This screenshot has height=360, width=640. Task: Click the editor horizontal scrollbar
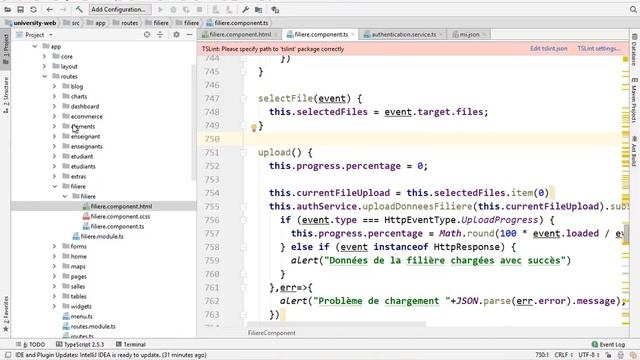(336, 324)
